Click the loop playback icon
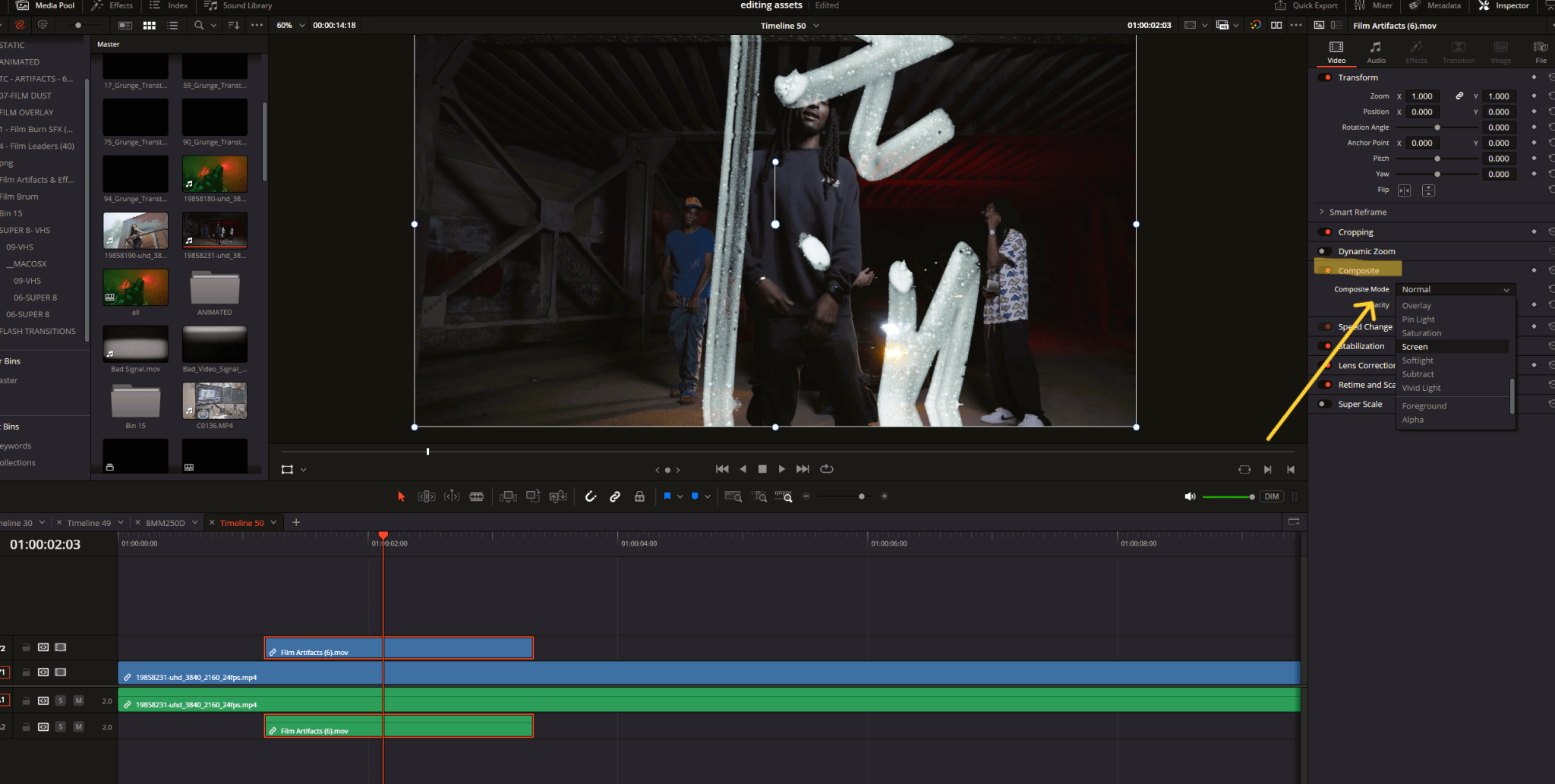1555x784 pixels. (827, 469)
